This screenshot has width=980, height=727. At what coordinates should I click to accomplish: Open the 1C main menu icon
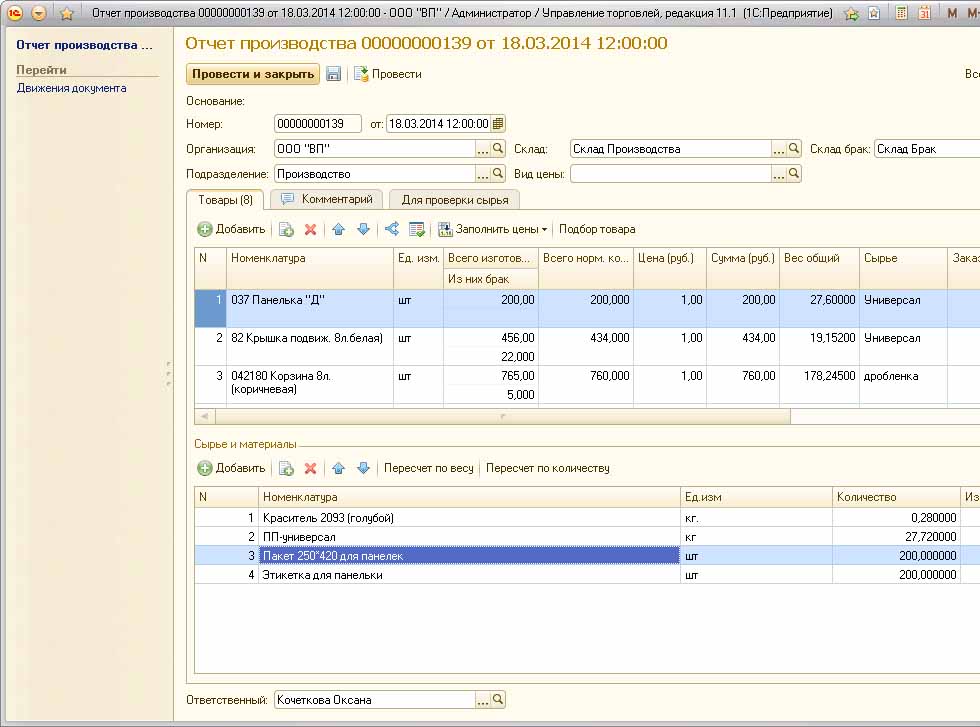15,13
